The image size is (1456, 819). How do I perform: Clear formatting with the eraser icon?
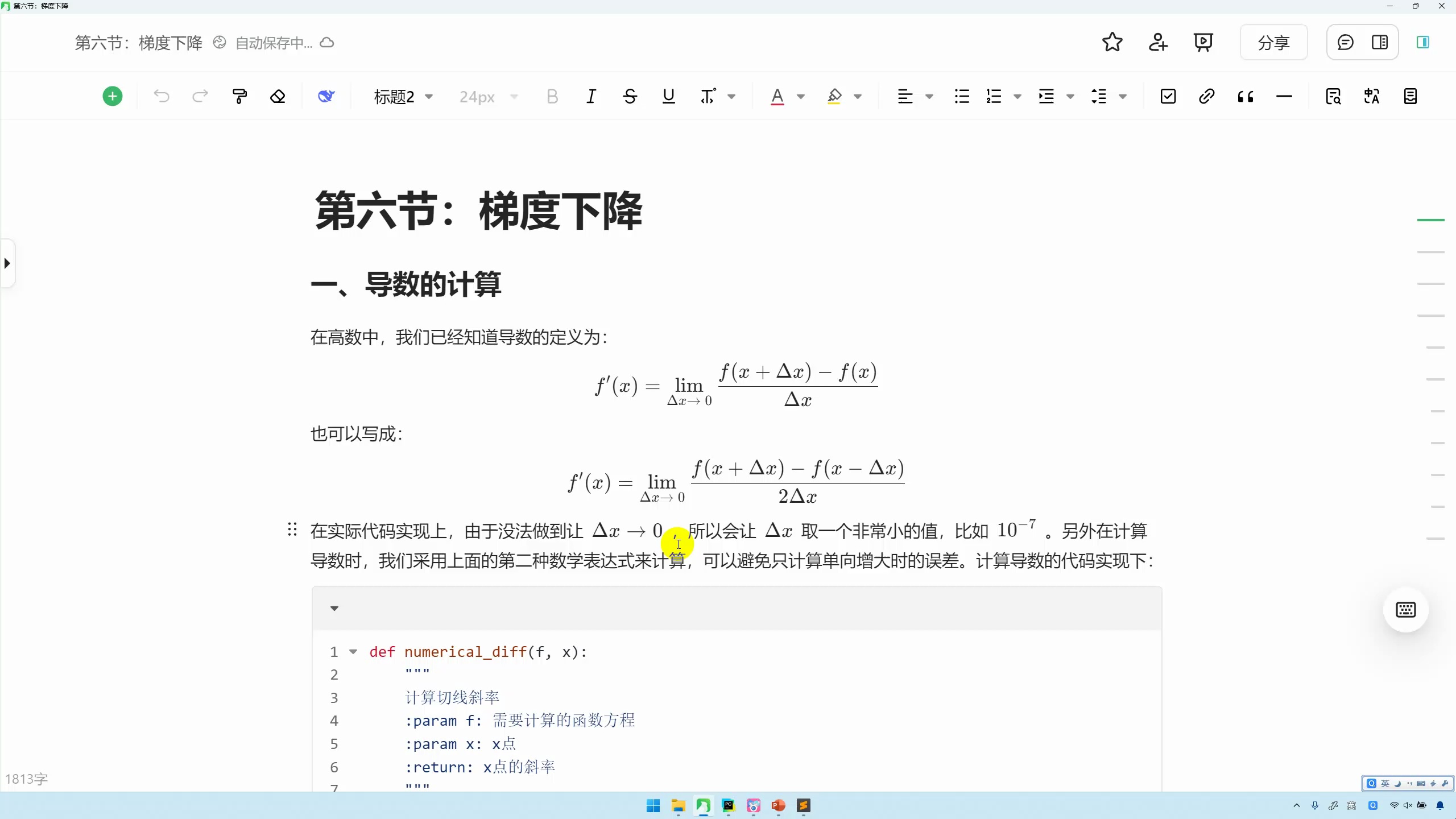pyautogui.click(x=278, y=96)
